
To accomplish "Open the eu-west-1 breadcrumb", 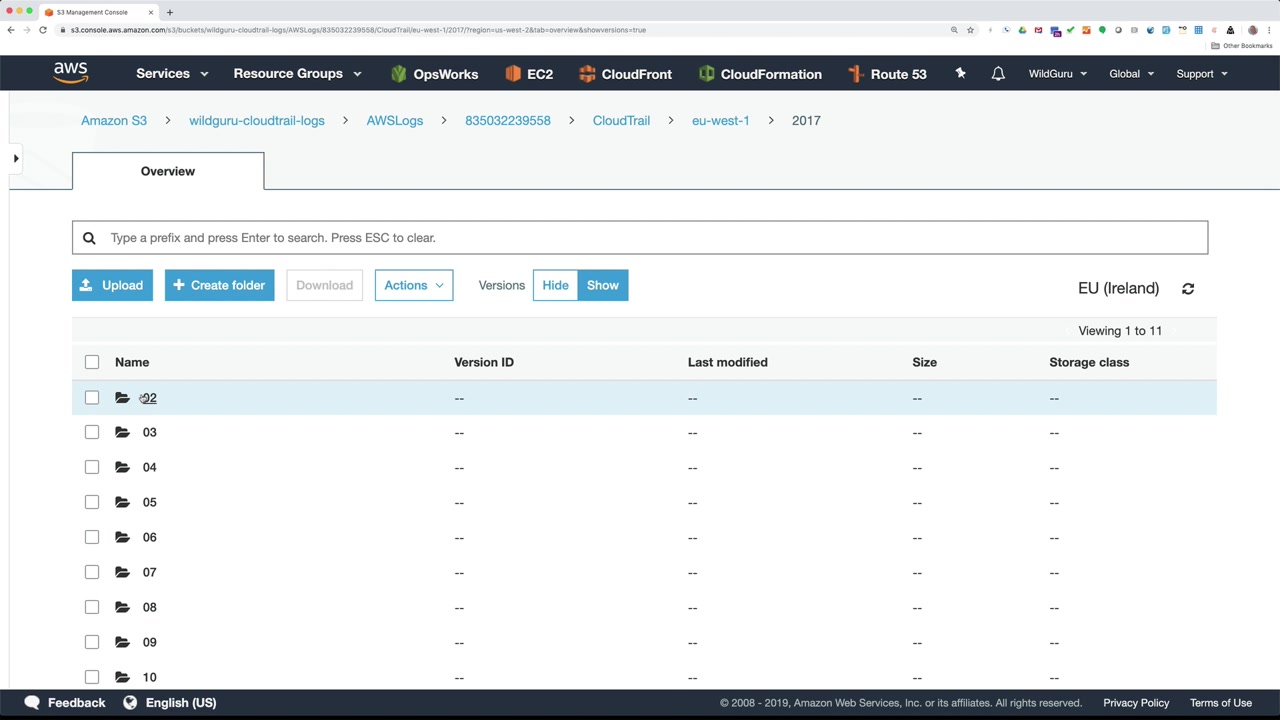I will (x=721, y=120).
